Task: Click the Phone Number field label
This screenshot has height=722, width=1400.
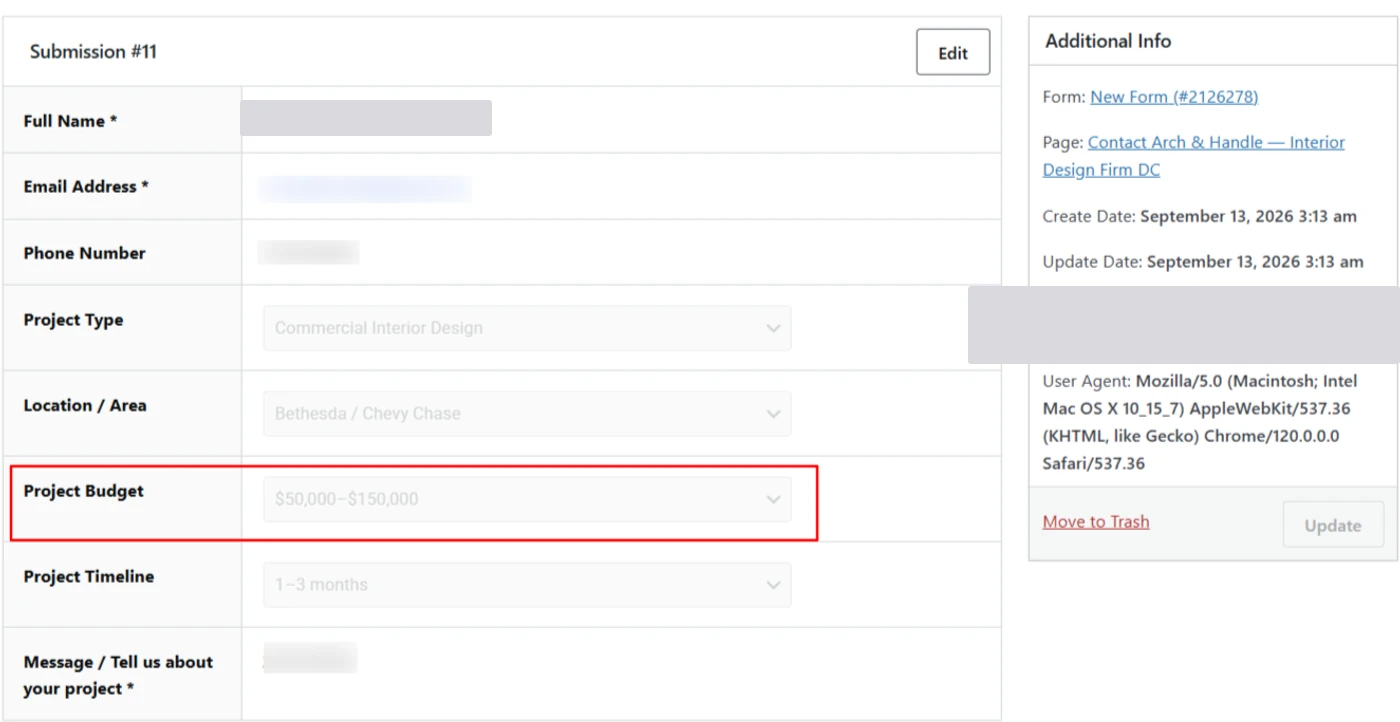Action: pos(85,254)
